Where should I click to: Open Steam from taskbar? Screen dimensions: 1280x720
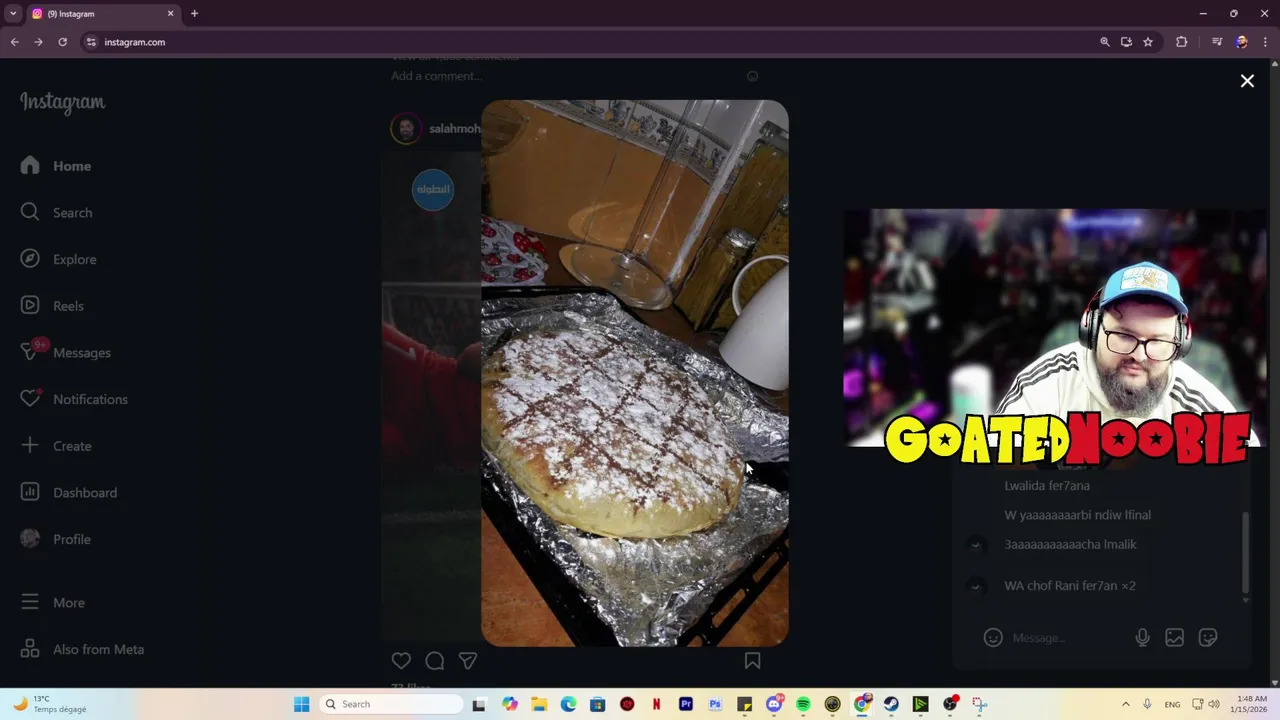coord(891,704)
